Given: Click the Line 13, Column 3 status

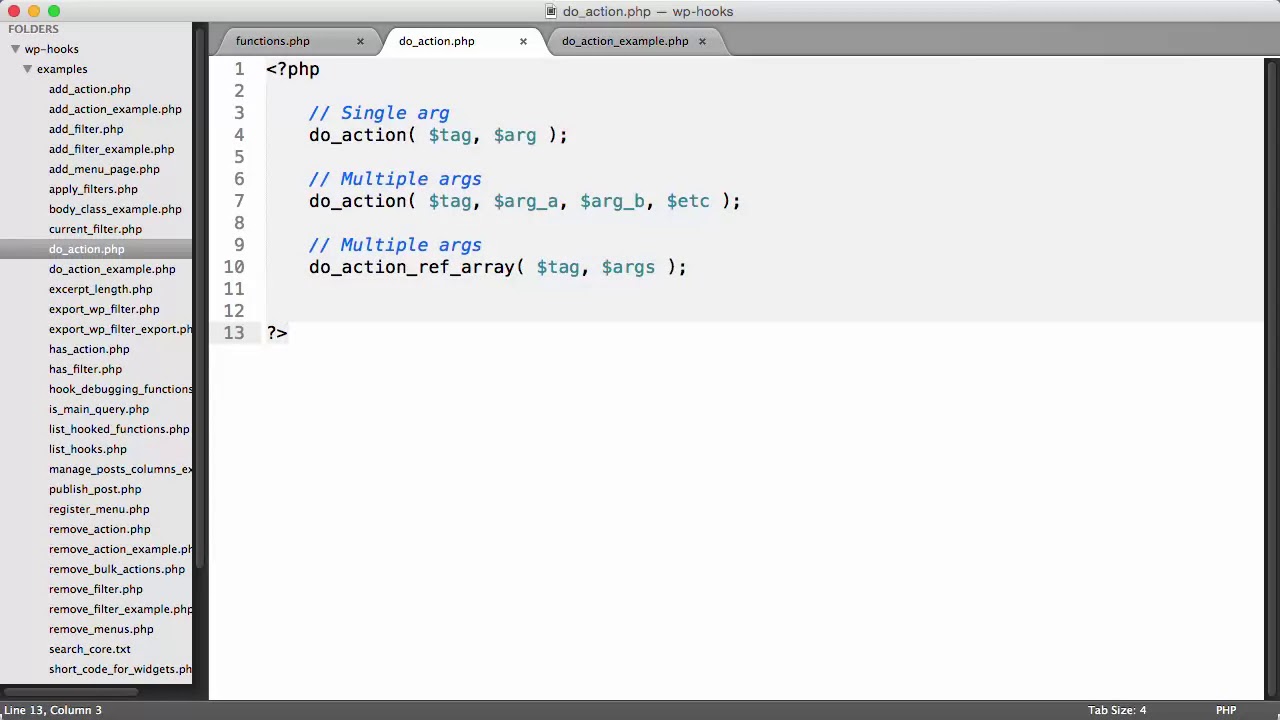Looking at the screenshot, I should click(x=52, y=710).
